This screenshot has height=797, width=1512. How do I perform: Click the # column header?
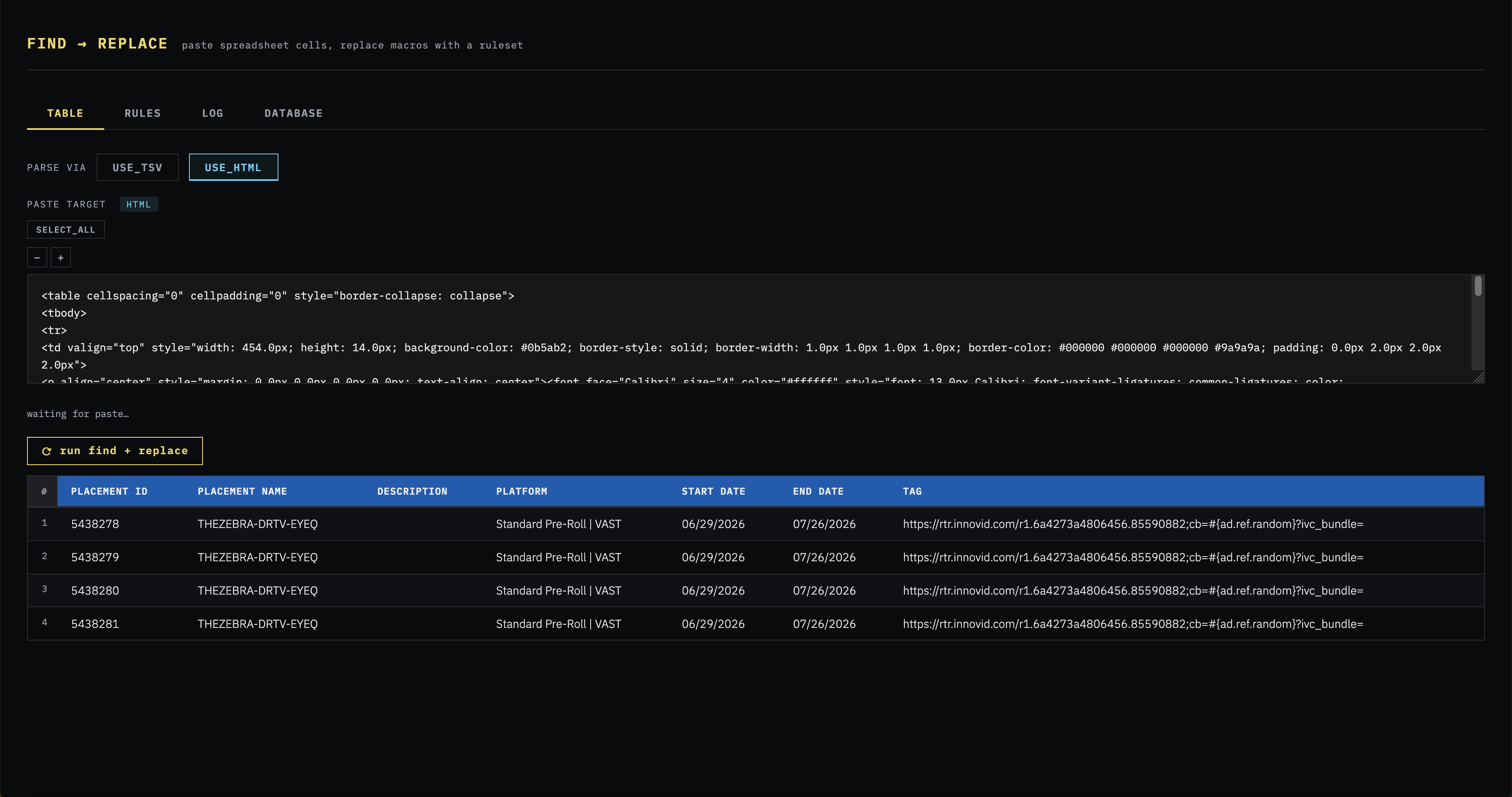click(44, 491)
